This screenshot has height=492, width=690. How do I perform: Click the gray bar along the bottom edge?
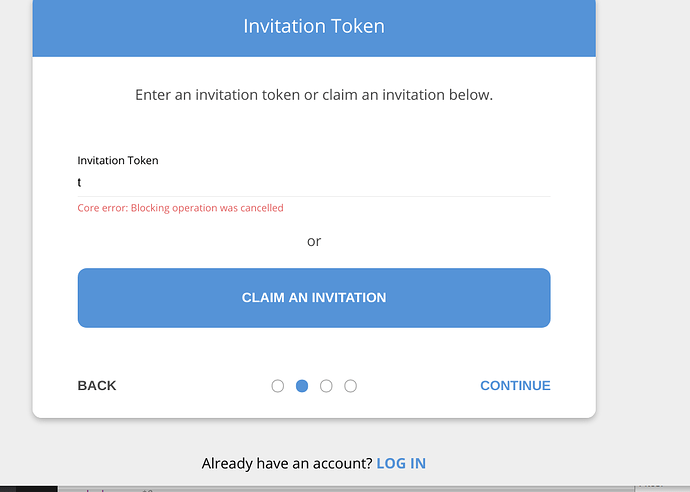coord(340,488)
